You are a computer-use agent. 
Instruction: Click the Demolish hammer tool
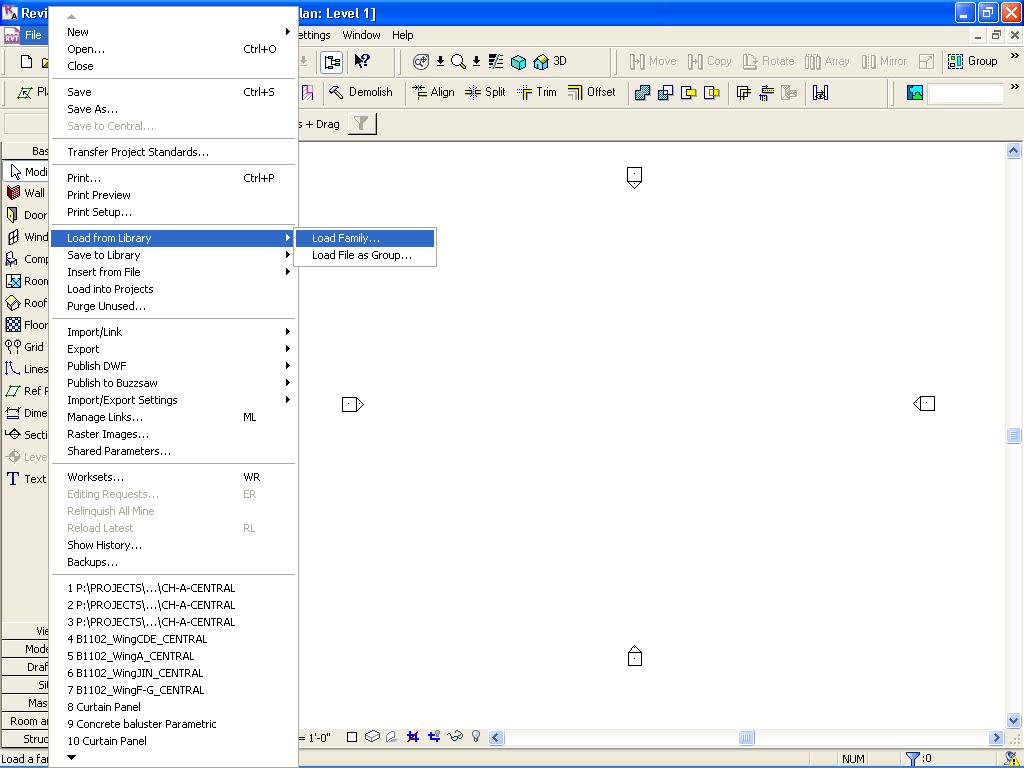point(361,92)
